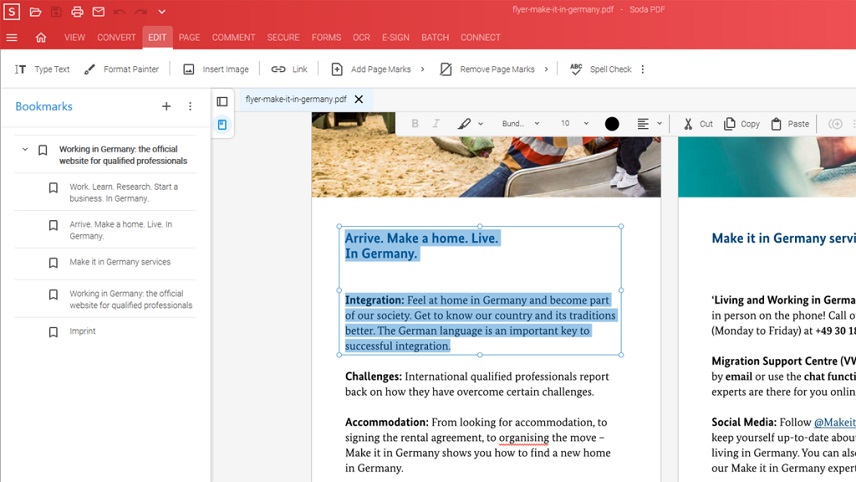The image size is (856, 482).
Task: Click Insert Image tool
Action: (x=216, y=69)
